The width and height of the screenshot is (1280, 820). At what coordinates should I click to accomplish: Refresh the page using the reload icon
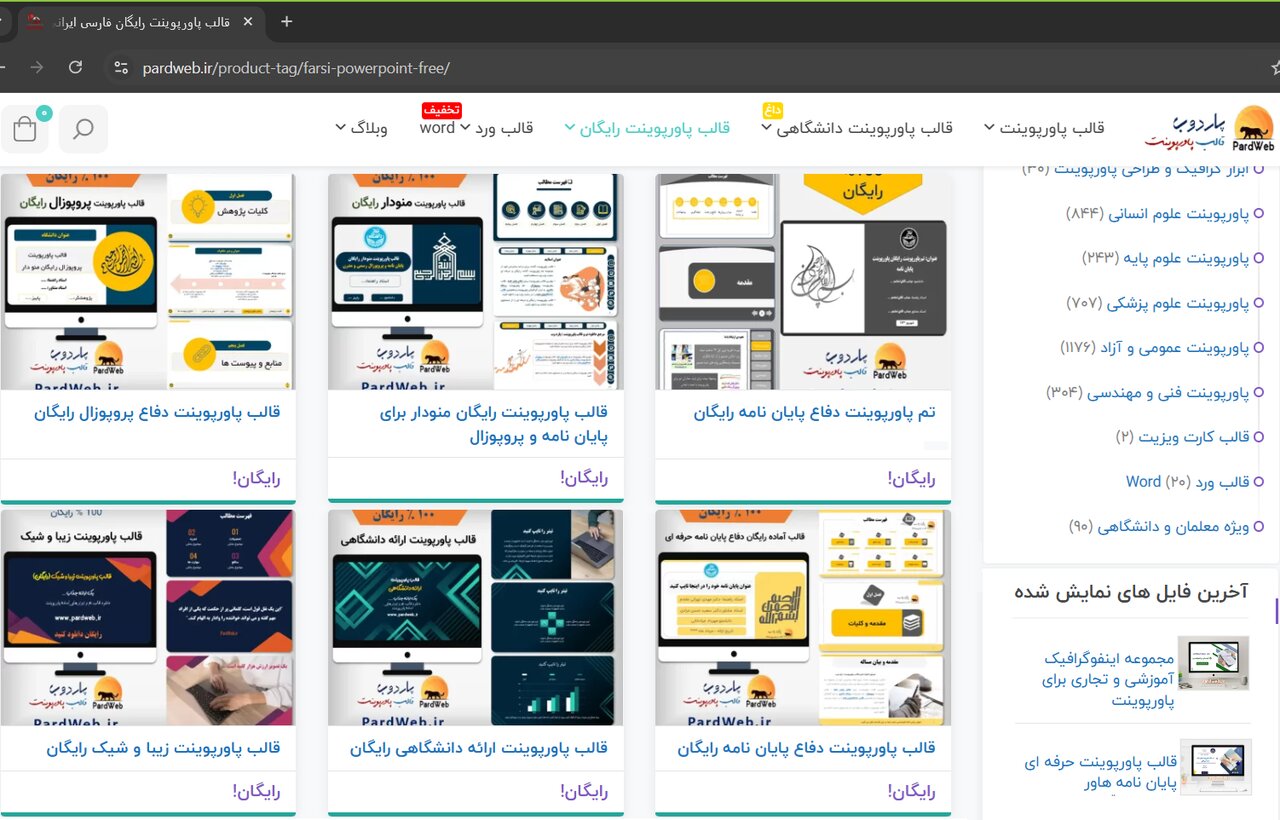tap(75, 69)
